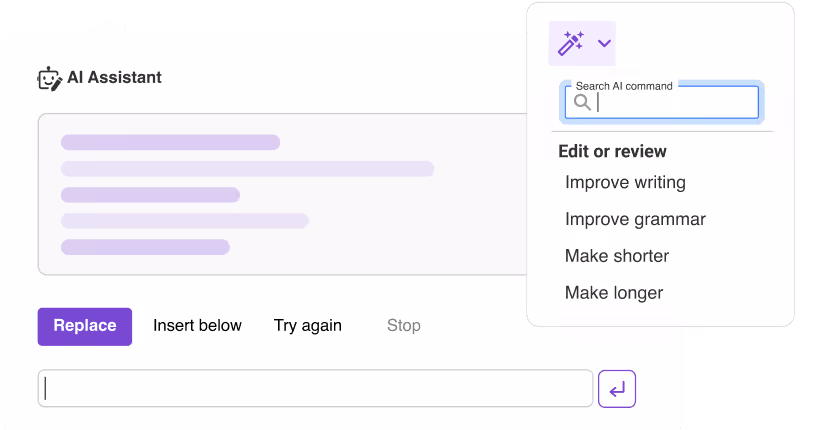The image size is (815, 430).
Task: Click the Insert below button
Action: pos(197,326)
